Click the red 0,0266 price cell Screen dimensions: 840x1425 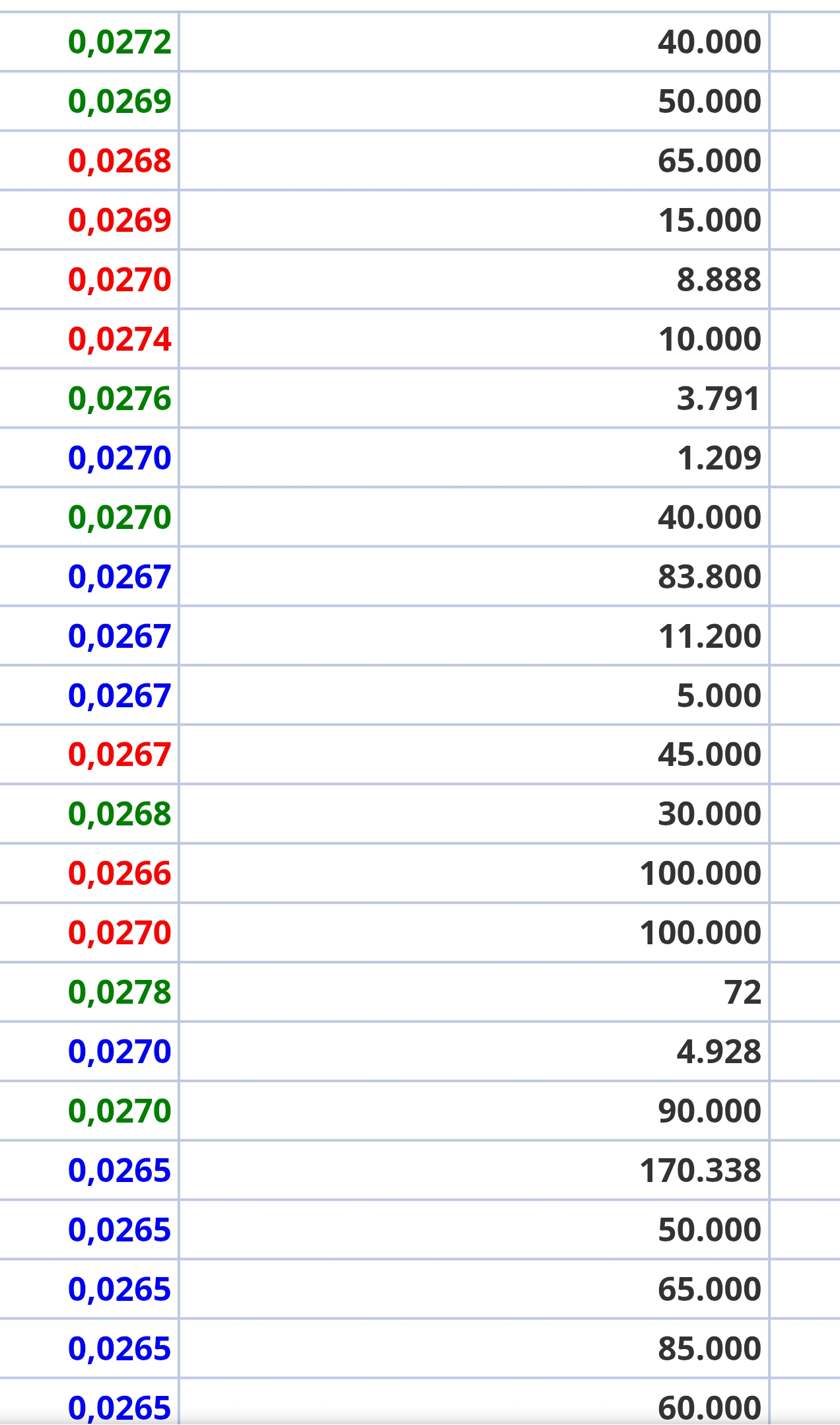click(x=120, y=874)
